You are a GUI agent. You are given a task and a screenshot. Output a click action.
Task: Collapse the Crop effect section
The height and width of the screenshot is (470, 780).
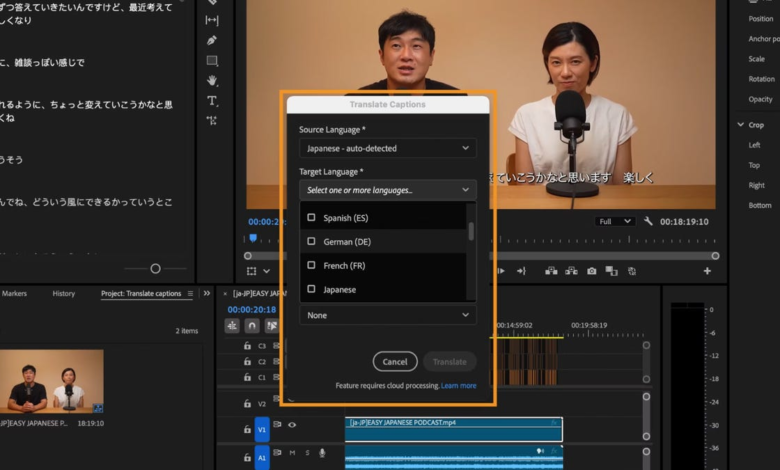click(x=741, y=125)
